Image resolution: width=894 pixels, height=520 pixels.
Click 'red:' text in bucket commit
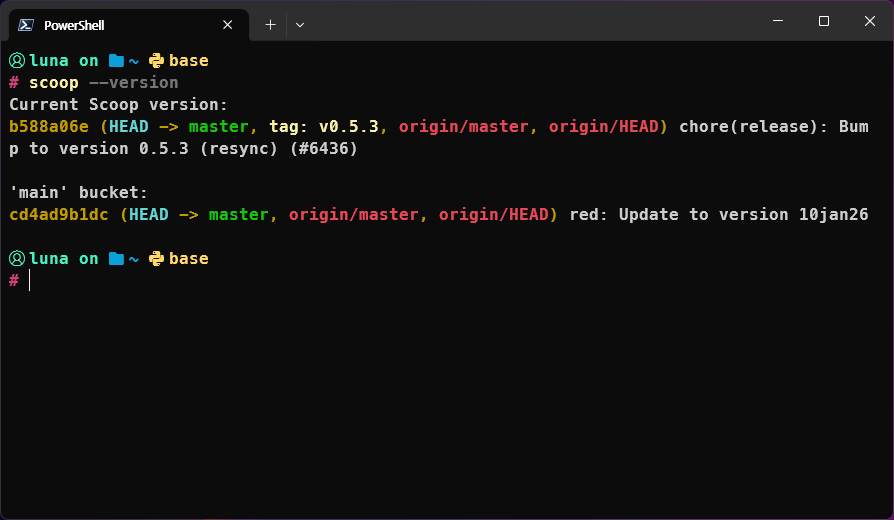589,215
